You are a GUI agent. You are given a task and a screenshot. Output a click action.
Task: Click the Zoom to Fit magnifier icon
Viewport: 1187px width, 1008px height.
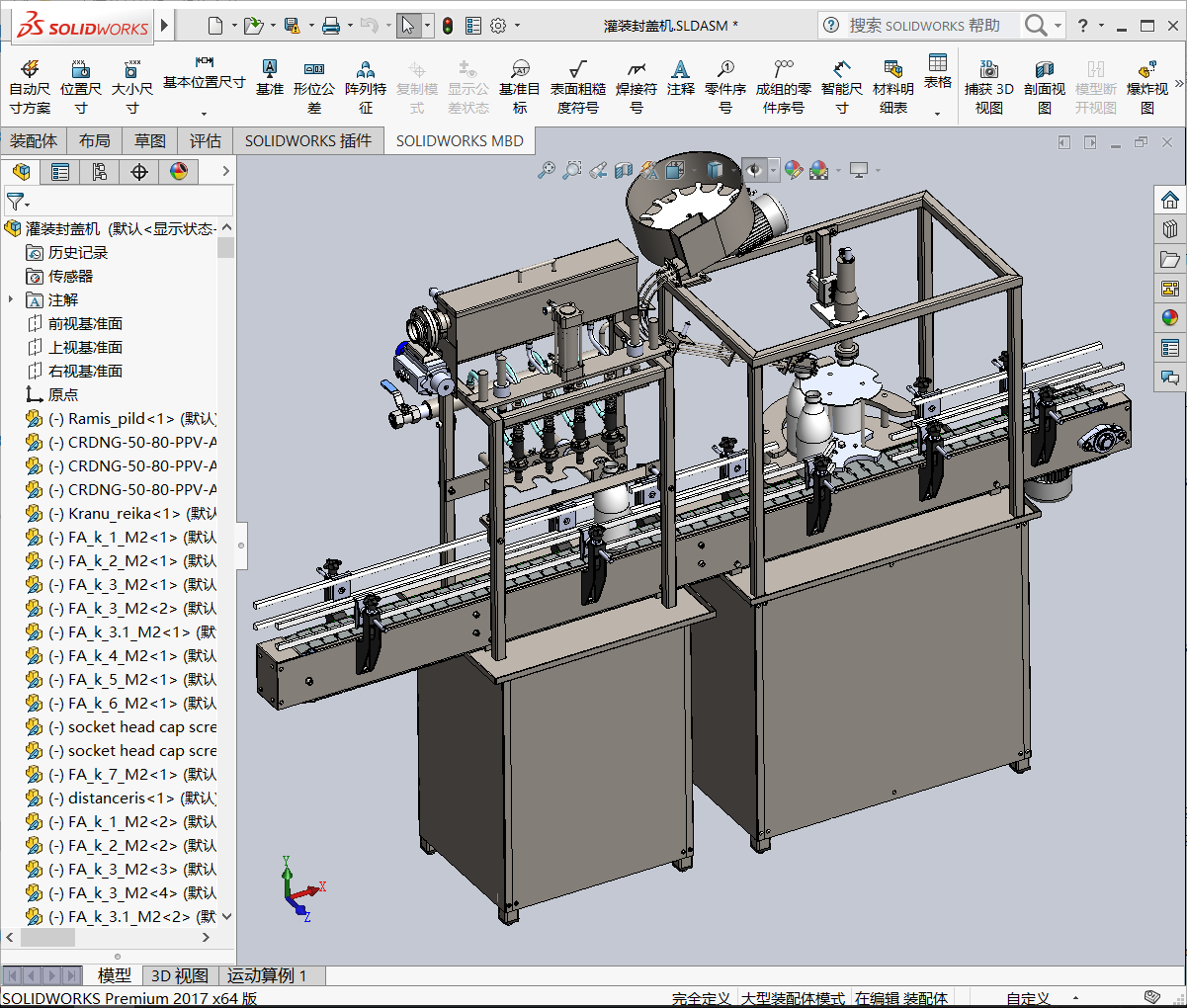(x=546, y=171)
